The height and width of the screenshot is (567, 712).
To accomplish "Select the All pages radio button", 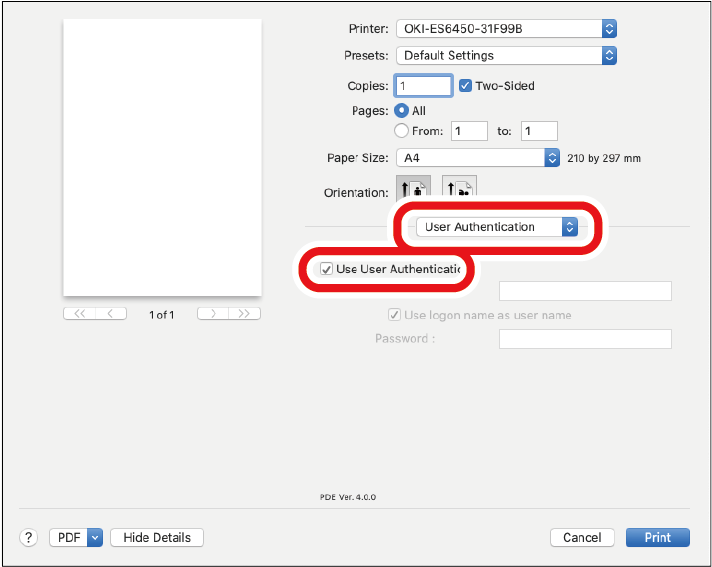I will coord(402,111).
